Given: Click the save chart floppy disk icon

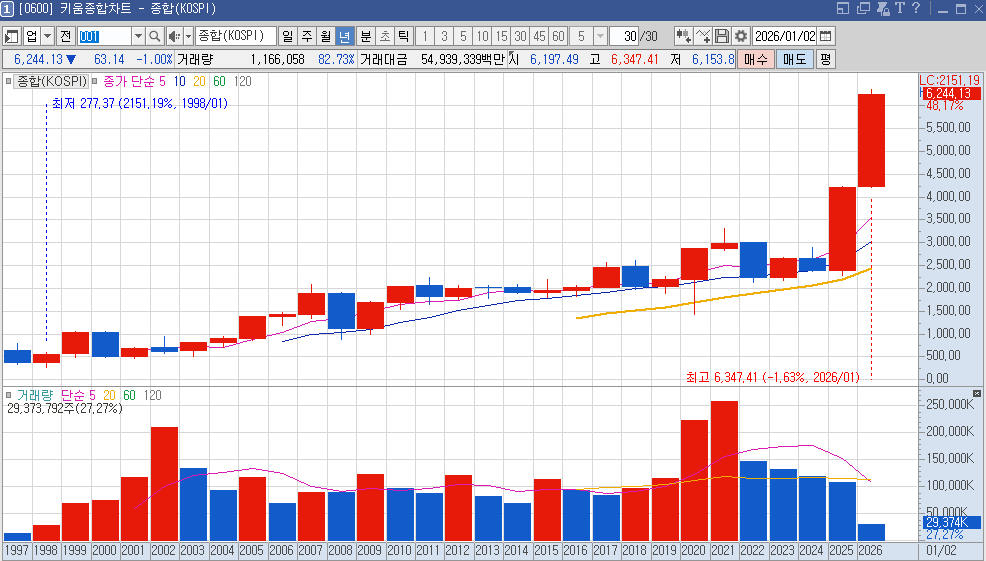Looking at the screenshot, I should [x=723, y=36].
